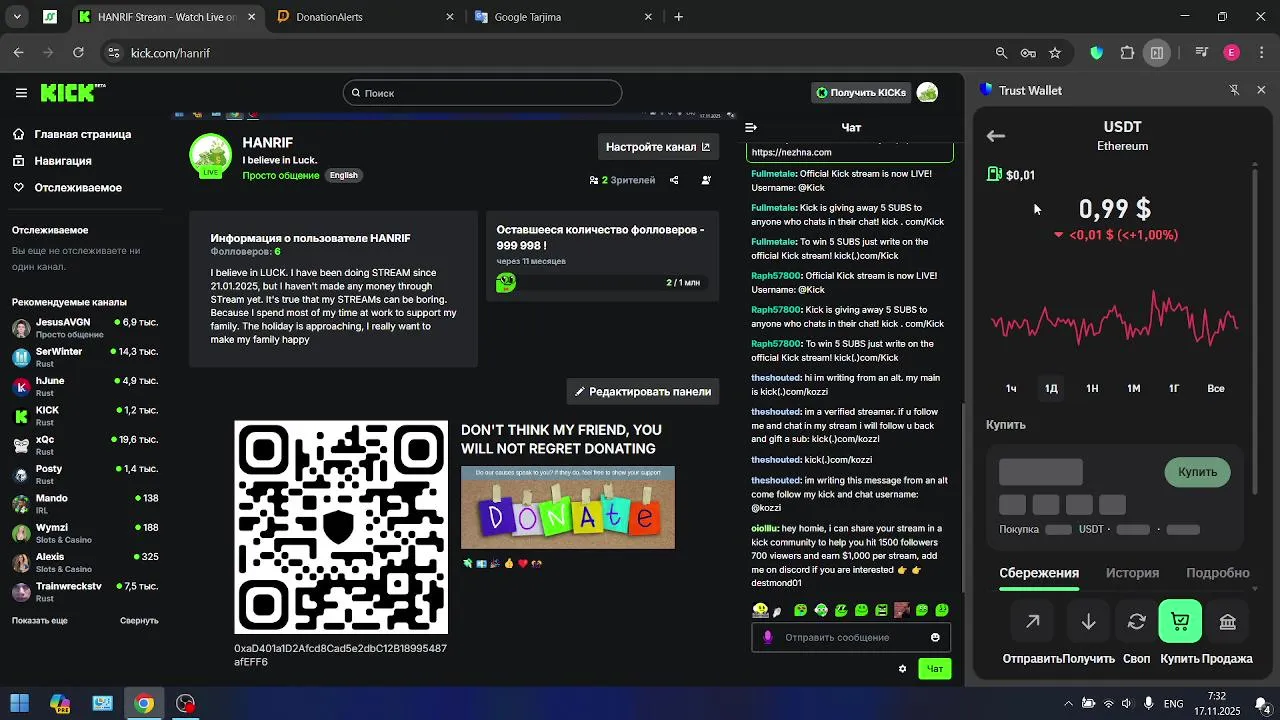Image resolution: width=1280 pixels, height=720 pixels.
Task: Click the zoom magnifier in address bar
Action: [x=1001, y=53]
